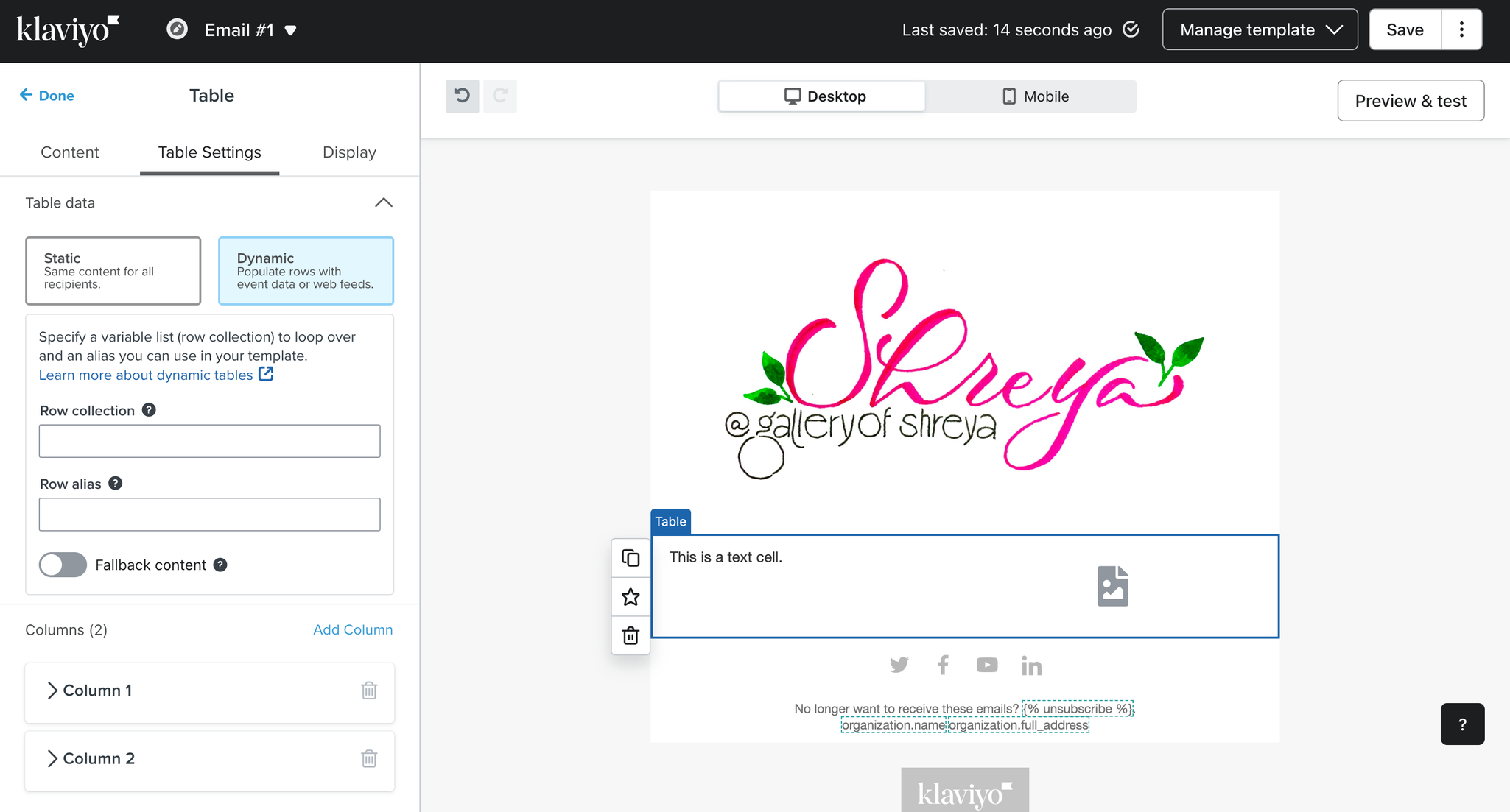Open the three-dot menu beside Save
1510x812 pixels.
tap(1461, 29)
